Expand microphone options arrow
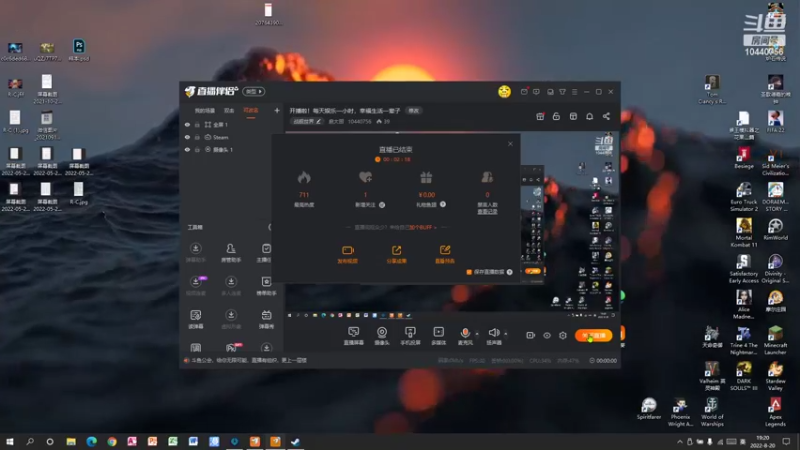Screen dimensions: 800x450 pos(477,334)
